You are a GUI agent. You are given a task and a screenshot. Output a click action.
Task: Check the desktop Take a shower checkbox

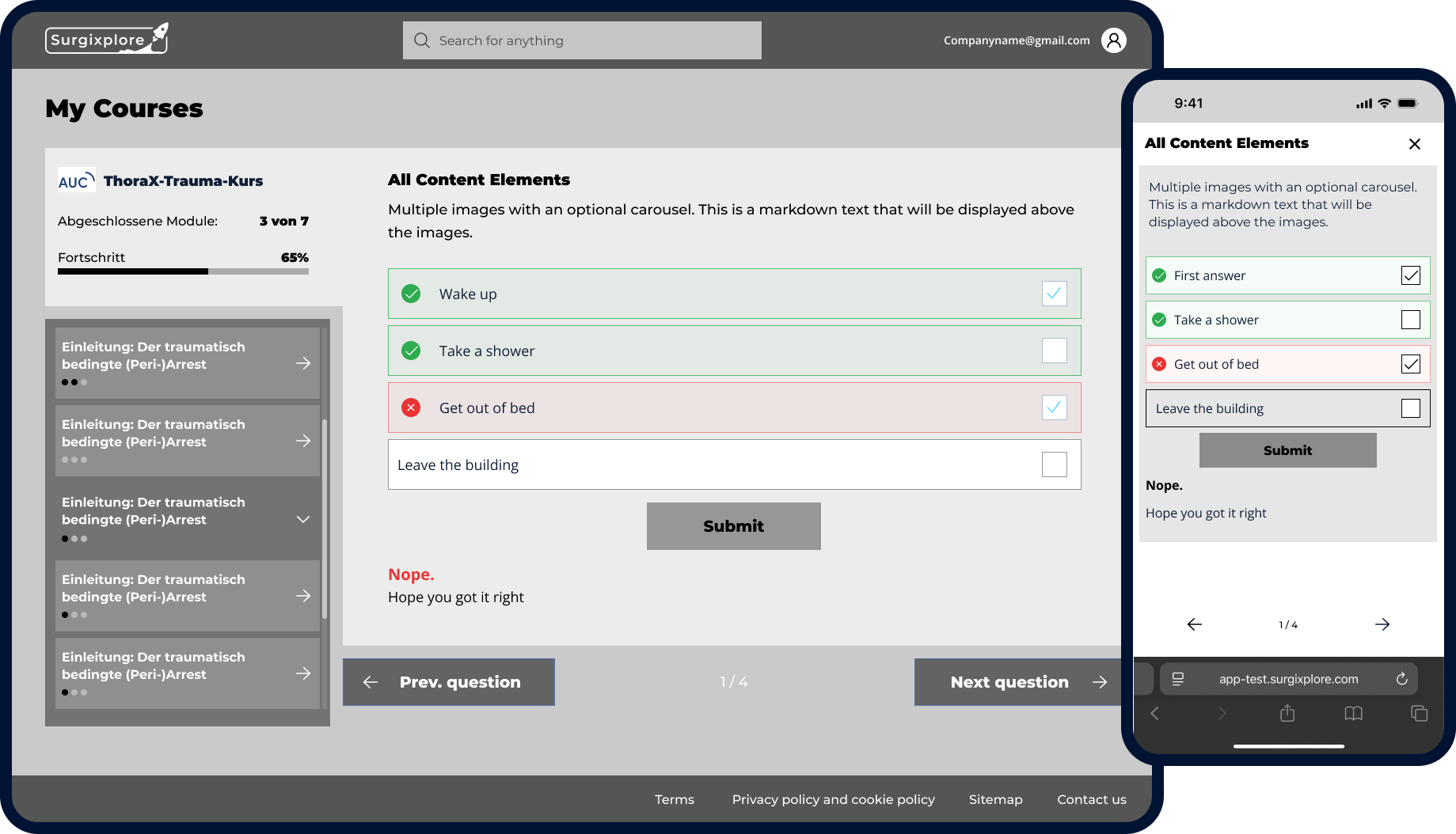(1055, 351)
